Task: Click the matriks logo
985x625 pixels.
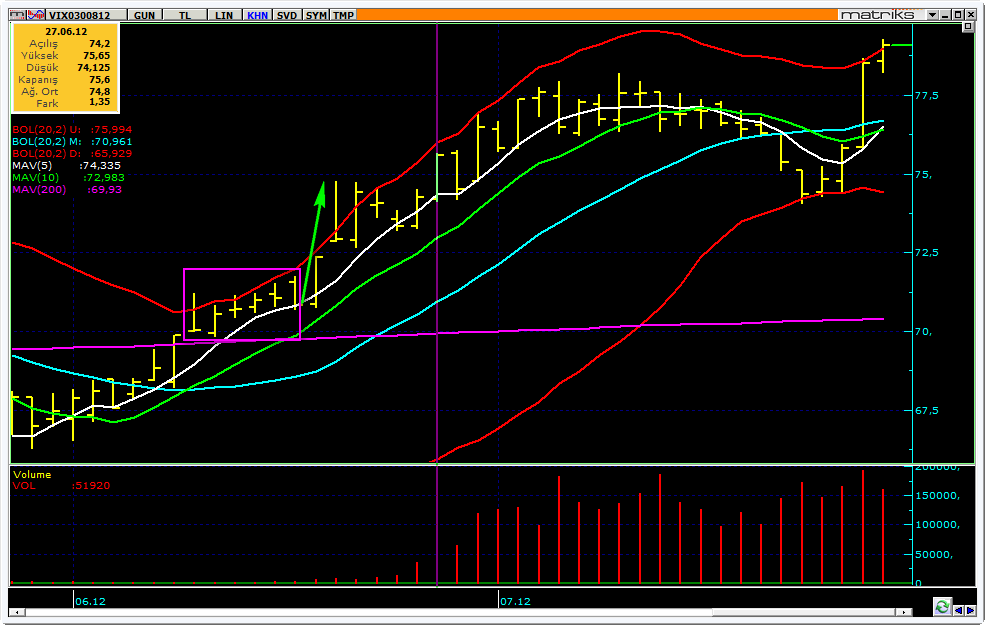Action: click(x=878, y=14)
